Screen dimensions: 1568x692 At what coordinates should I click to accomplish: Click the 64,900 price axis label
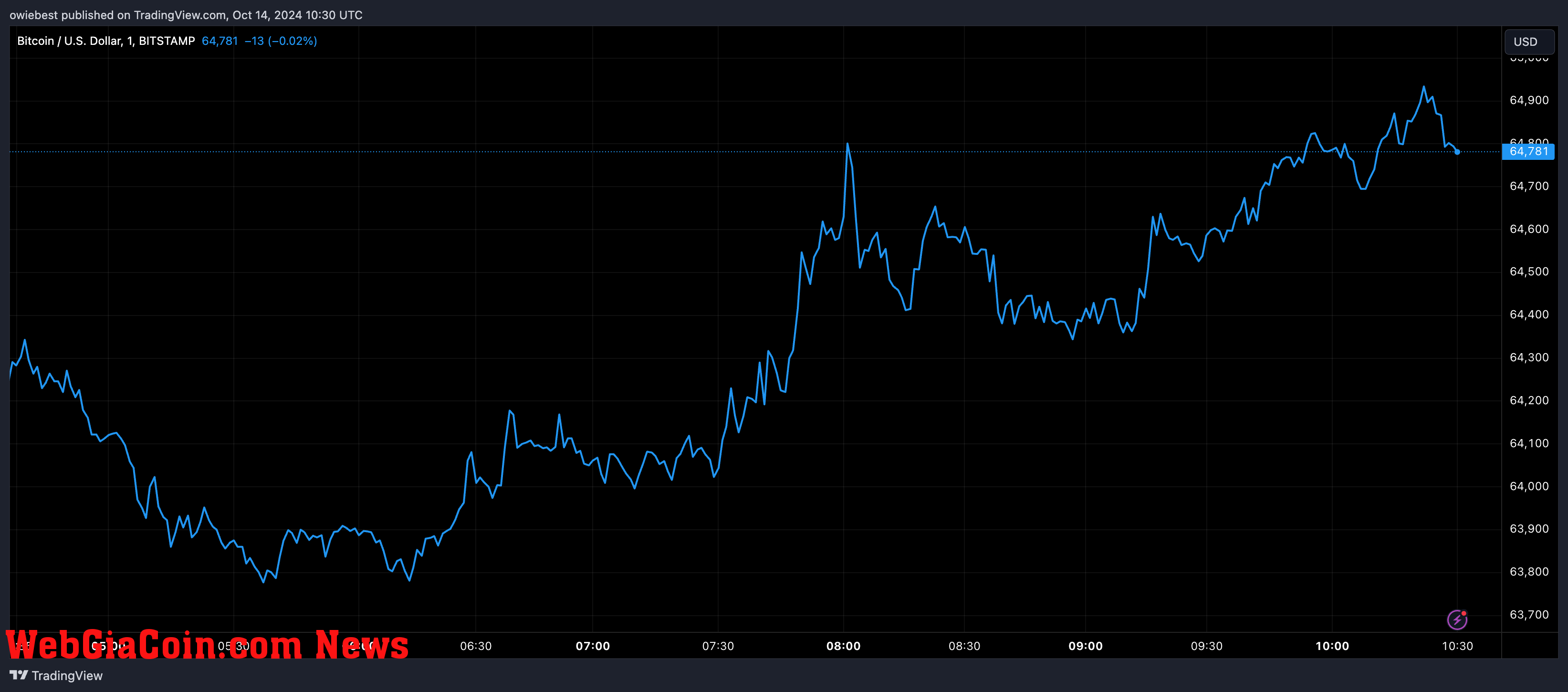coord(1529,100)
